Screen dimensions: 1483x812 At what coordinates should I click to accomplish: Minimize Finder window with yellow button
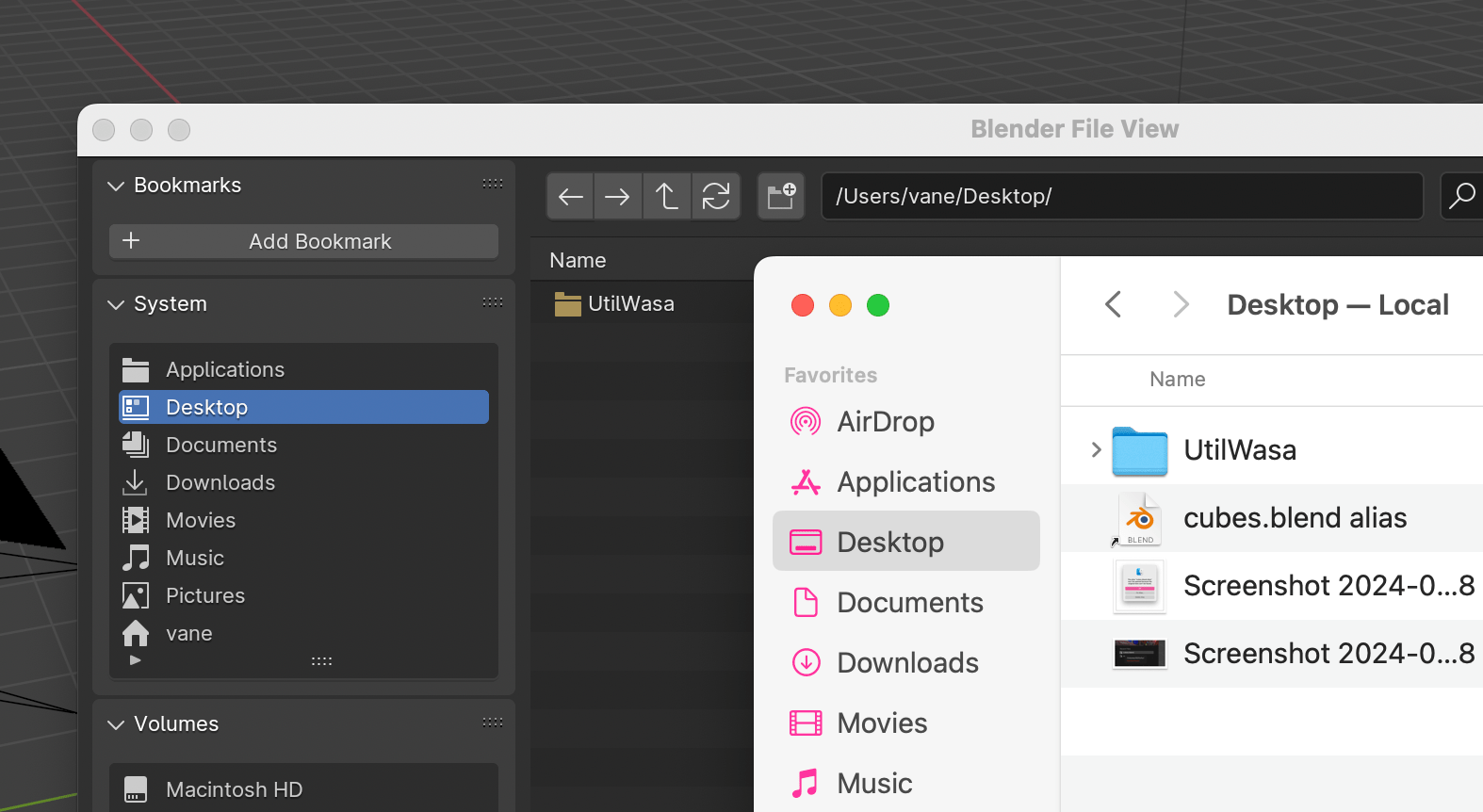840,305
